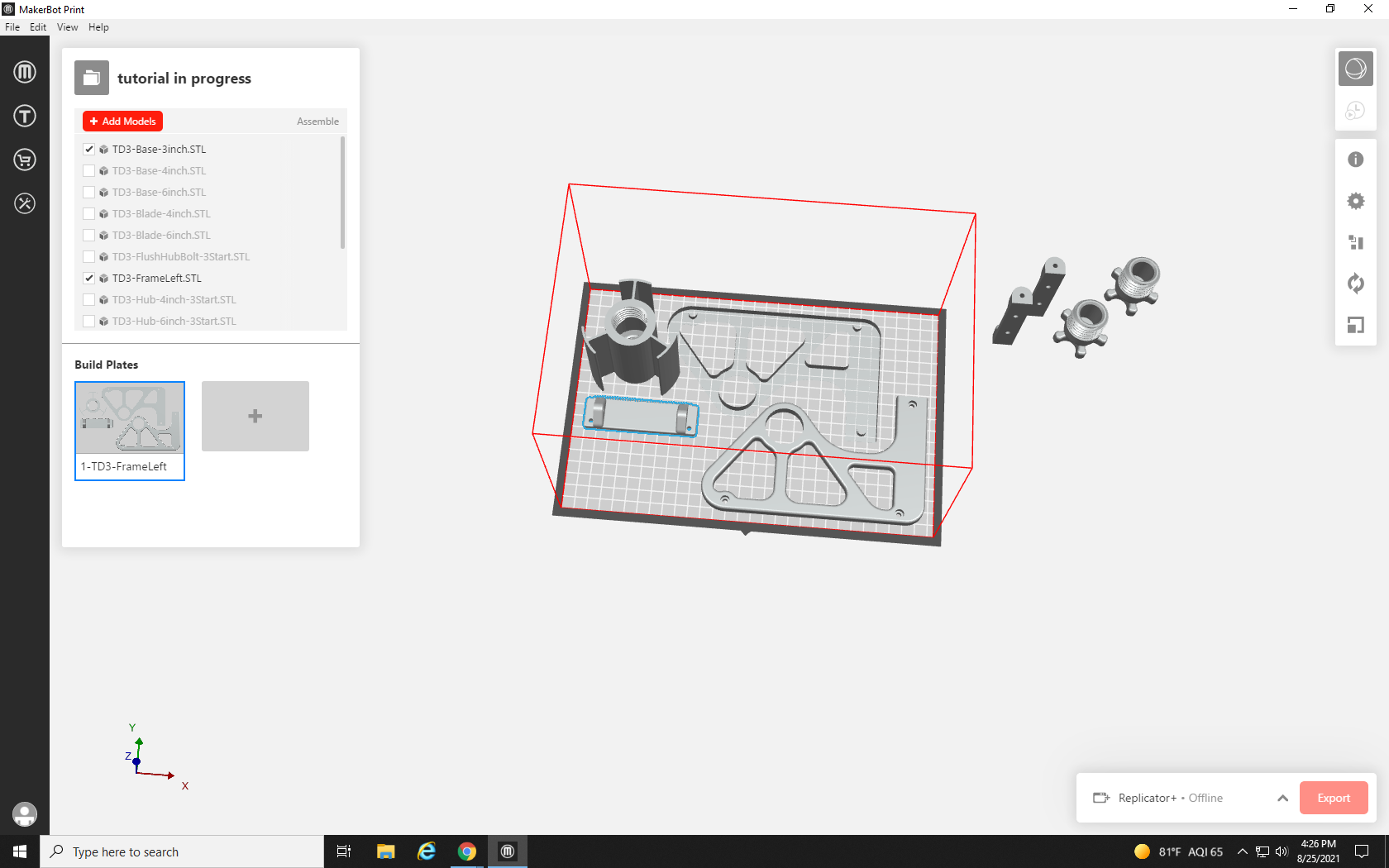Click the scale model icon
Screen dimensions: 1389x868
click(x=1356, y=325)
